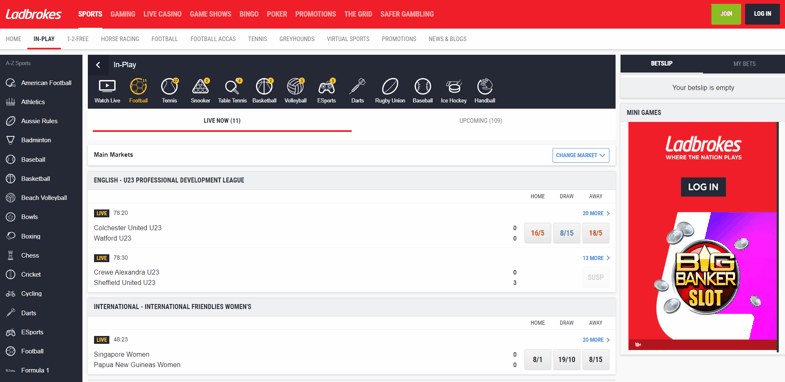
Task: Click the Ladbrokes logo
Action: [34, 14]
